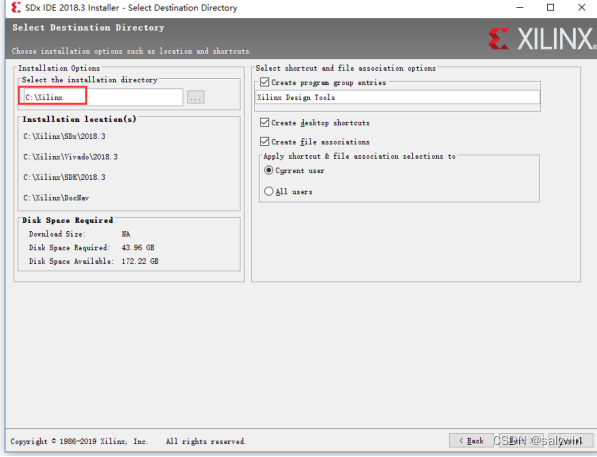Viewport: 597px width, 457px height.
Task: Close the SDx installer window
Action: pyautogui.click(x=581, y=8)
